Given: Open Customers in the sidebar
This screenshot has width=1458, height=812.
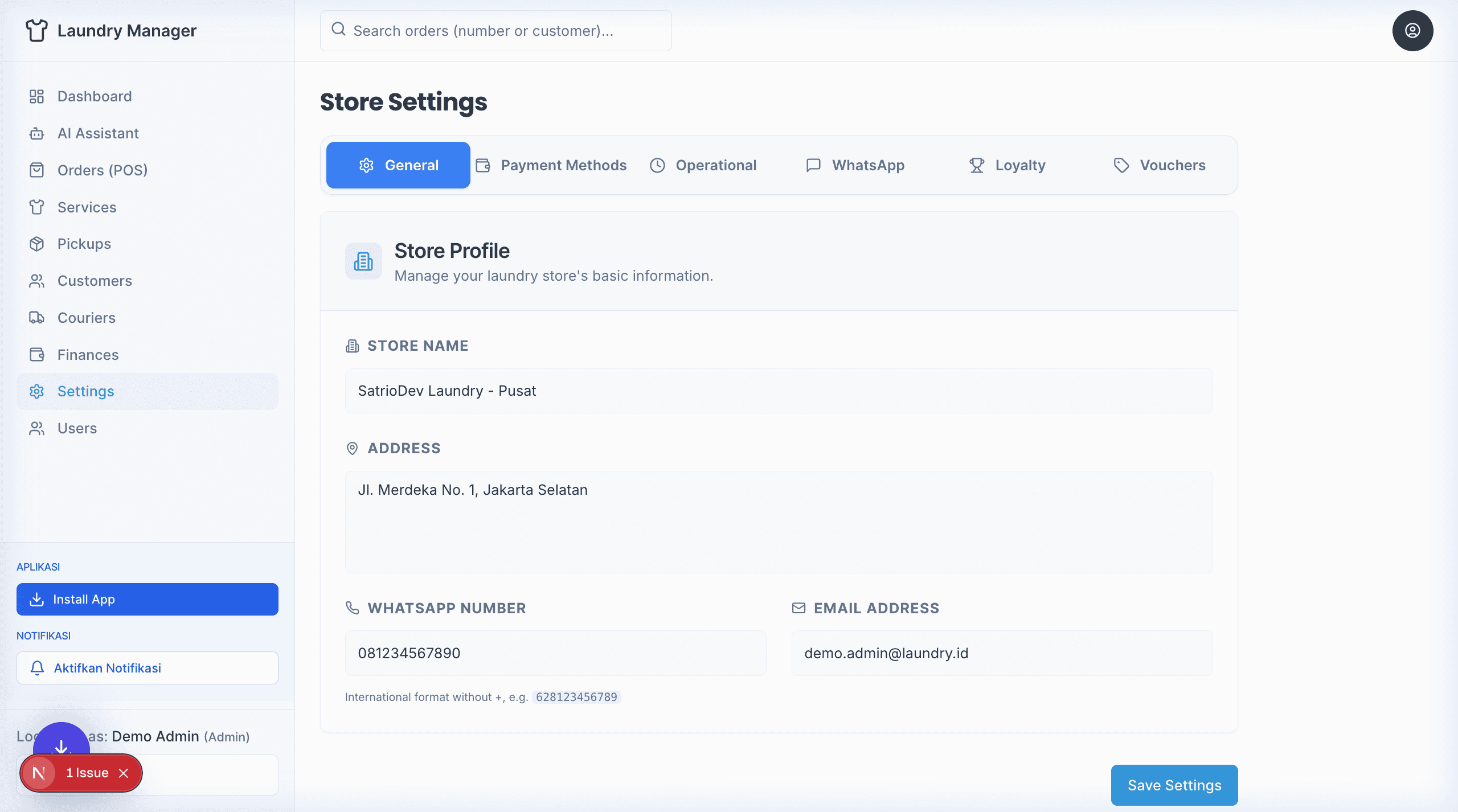Looking at the screenshot, I should click(95, 281).
